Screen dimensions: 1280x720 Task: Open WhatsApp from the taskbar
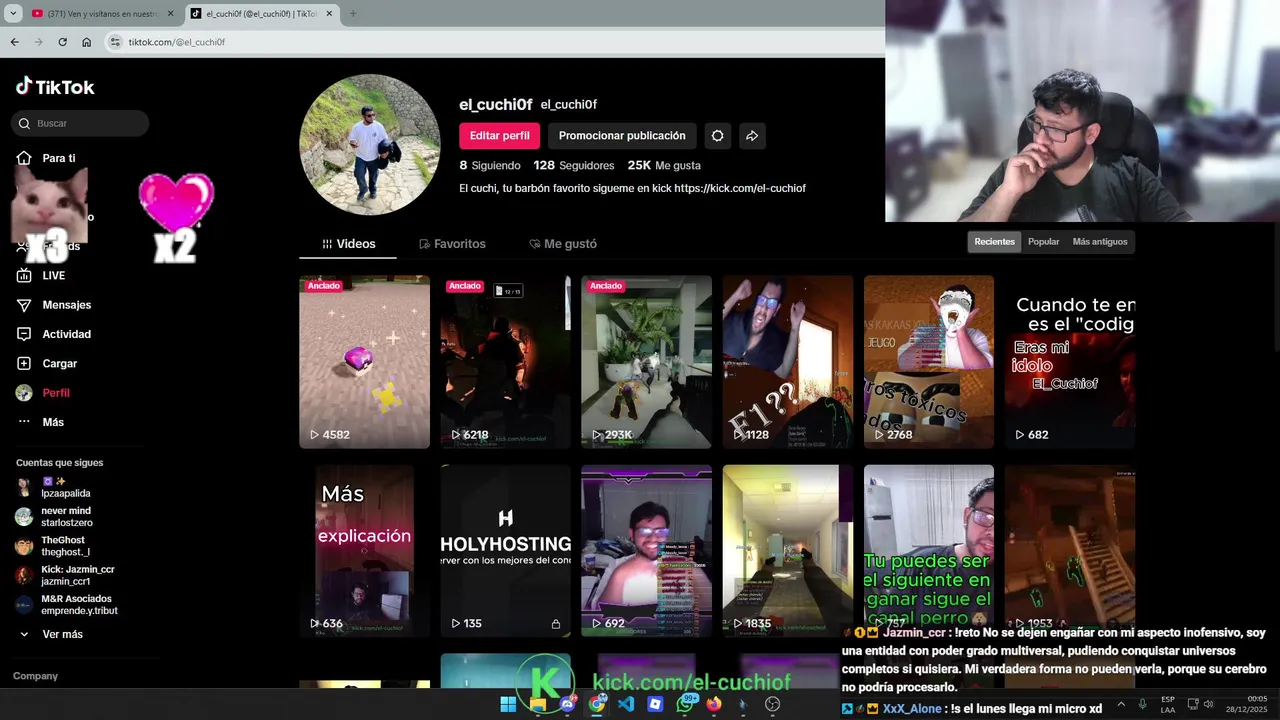tap(685, 704)
